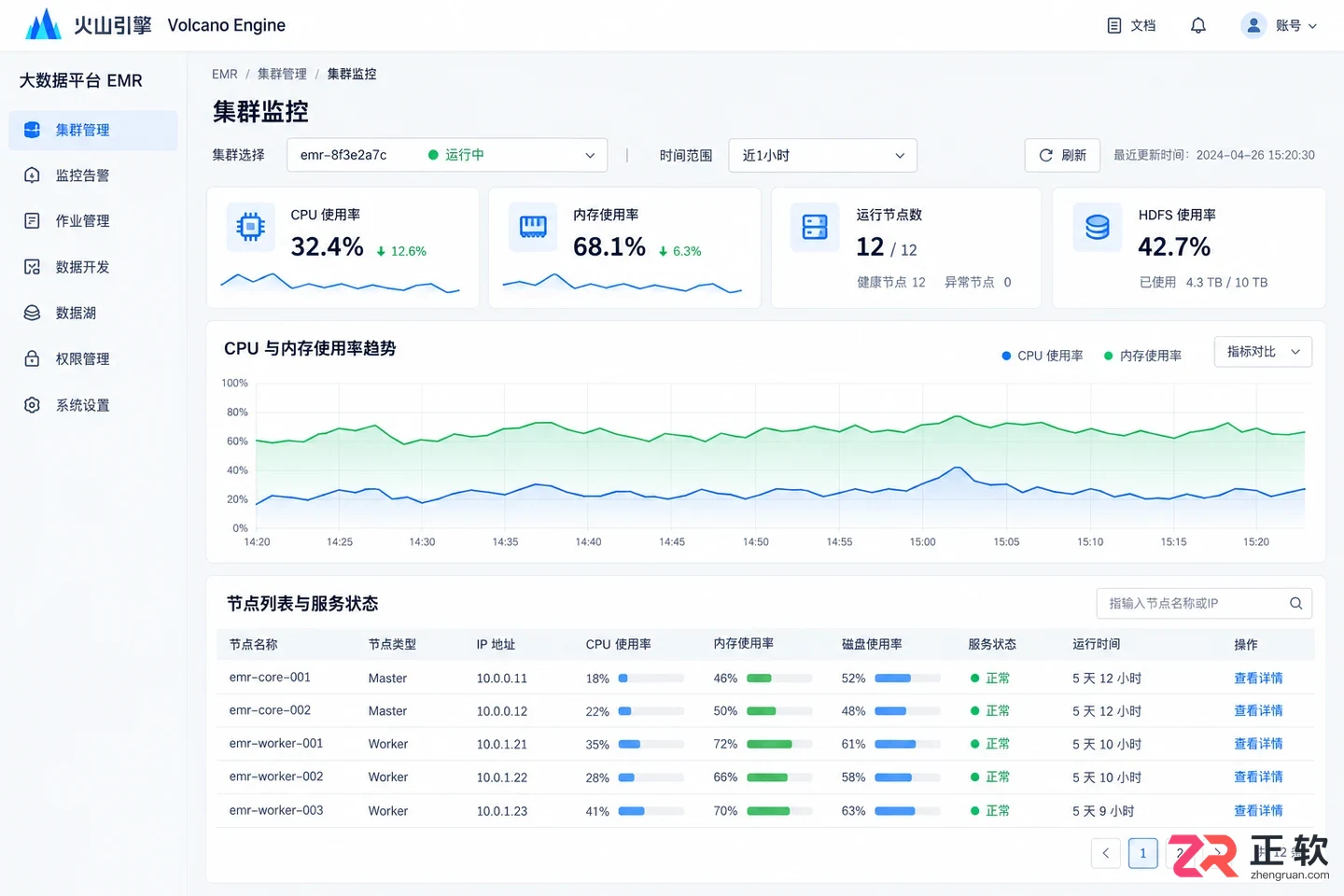The height and width of the screenshot is (896, 1344).
Task: Click the search magnifier in node filter
Action: [1295, 603]
